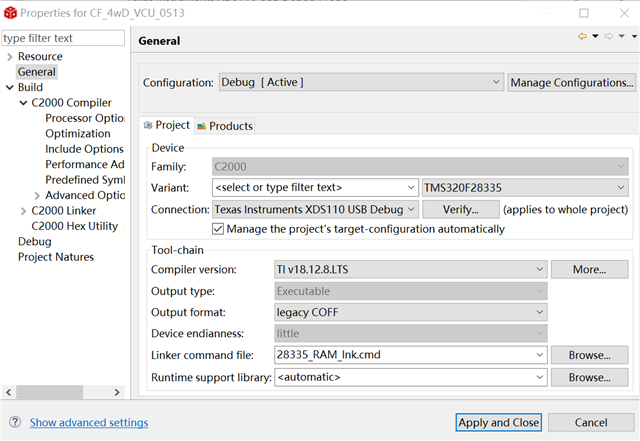Click the help question mark icon

pyautogui.click(x=14, y=422)
